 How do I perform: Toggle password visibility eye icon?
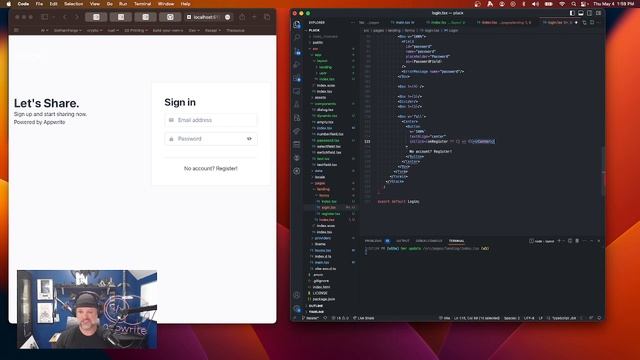click(x=249, y=139)
